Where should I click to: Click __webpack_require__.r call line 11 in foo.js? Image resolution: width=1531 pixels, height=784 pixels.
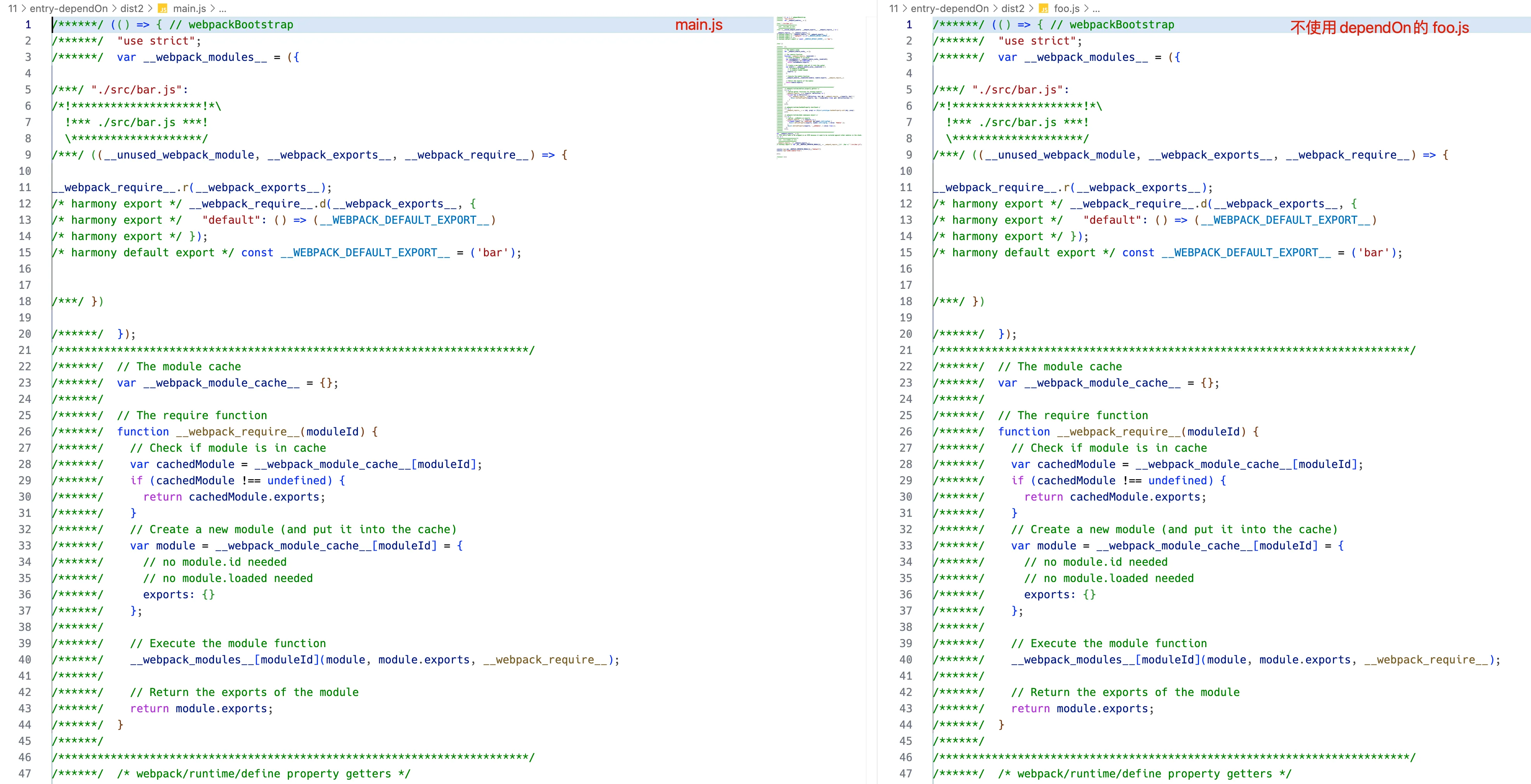[x=1072, y=187]
